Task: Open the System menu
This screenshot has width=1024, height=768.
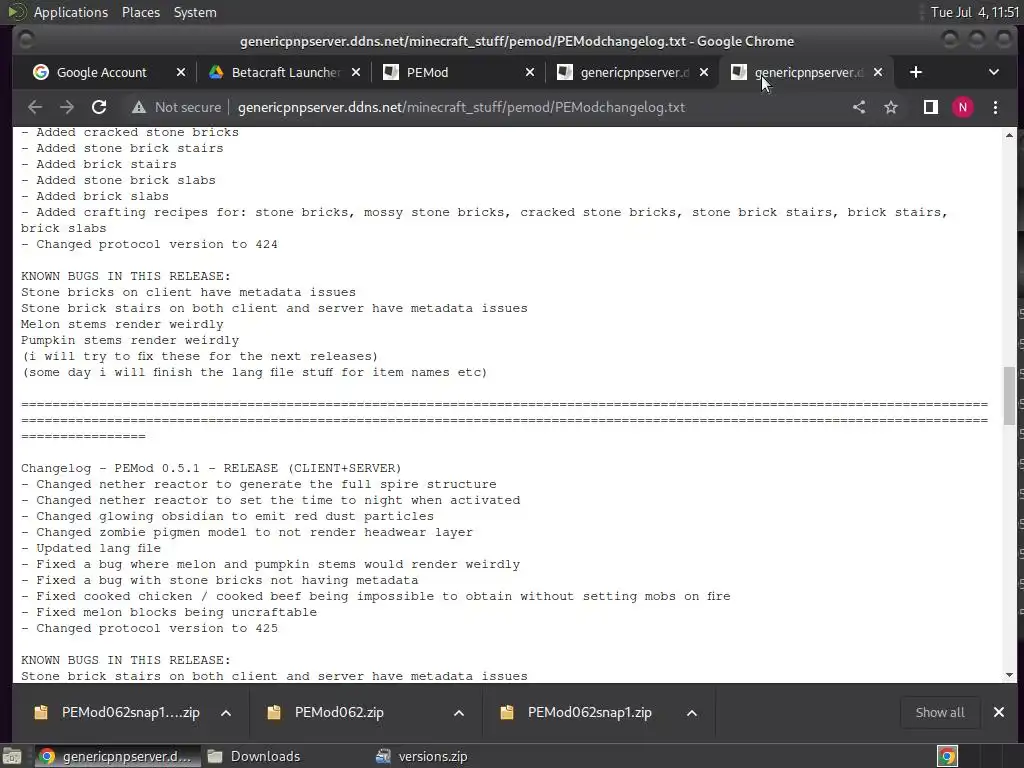Action: [195, 12]
